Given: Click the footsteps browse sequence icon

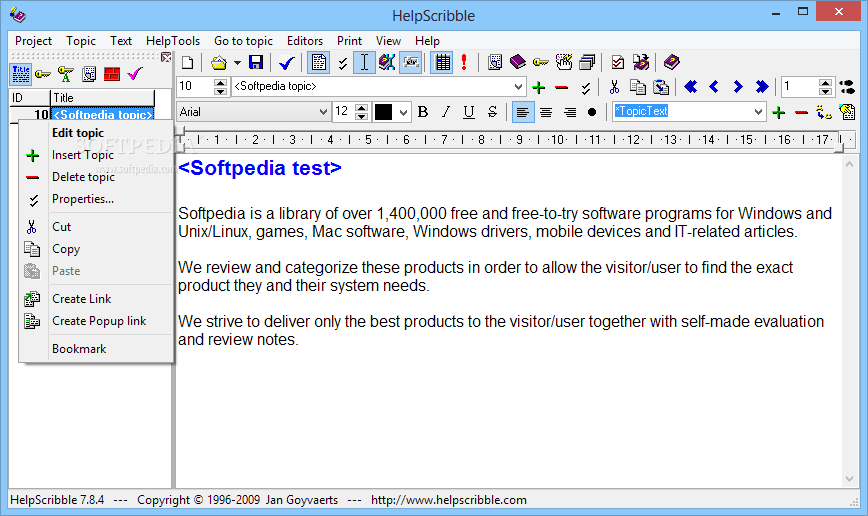Looking at the screenshot, I should click(847, 87).
